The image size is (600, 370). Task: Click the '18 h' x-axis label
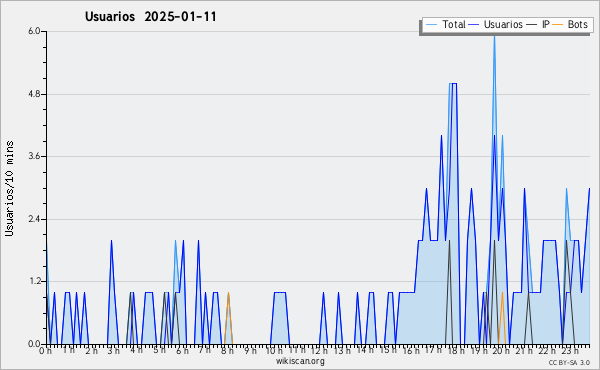pos(456,350)
